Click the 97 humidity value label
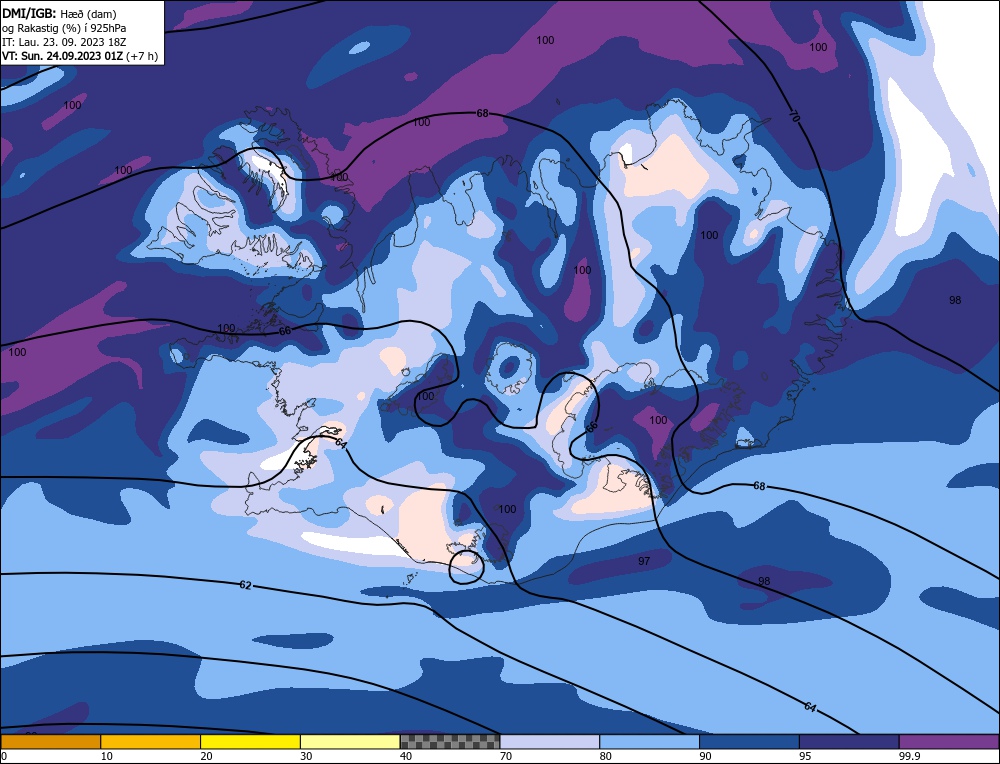Viewport: 1000px width, 764px height. [644, 561]
